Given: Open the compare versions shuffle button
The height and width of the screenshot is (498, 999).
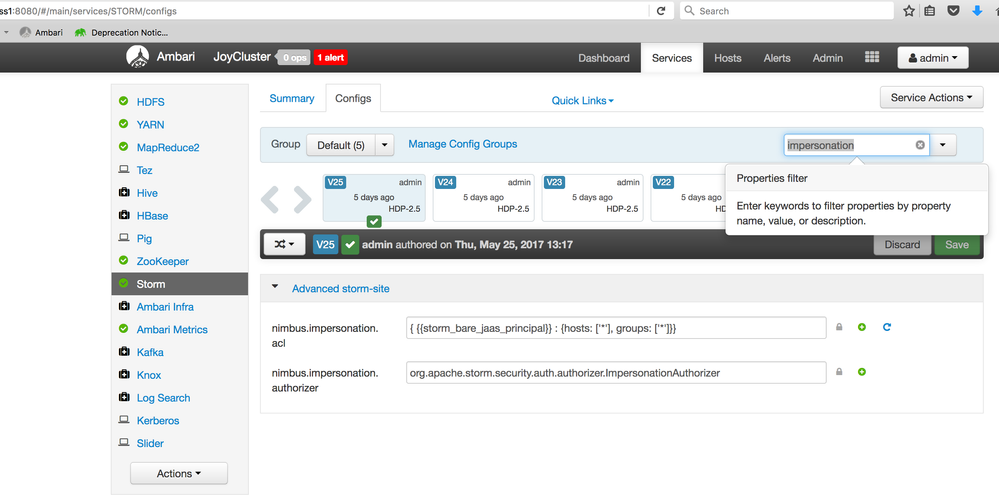Looking at the screenshot, I should (x=284, y=245).
